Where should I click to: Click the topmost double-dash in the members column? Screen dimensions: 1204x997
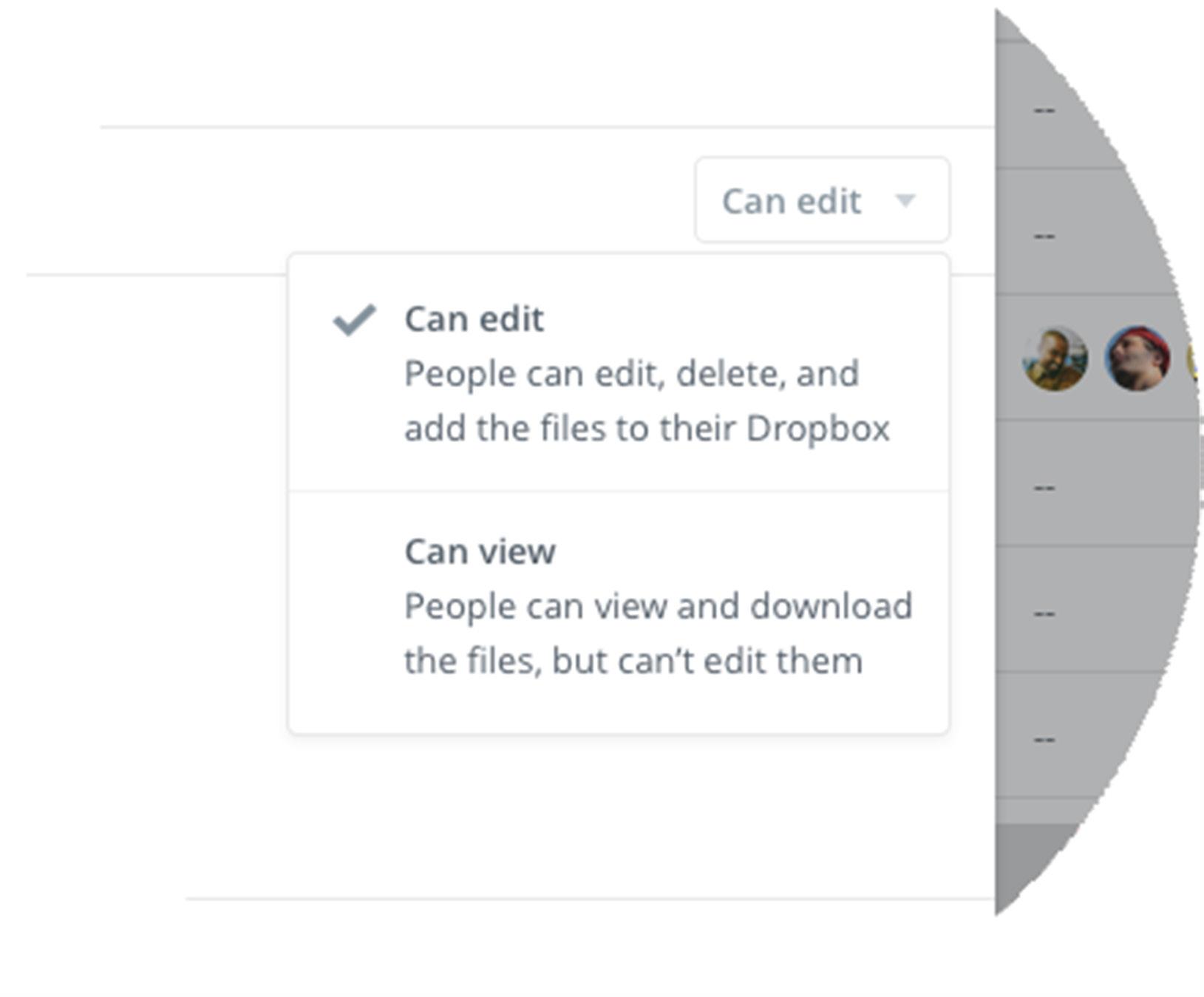1044,111
